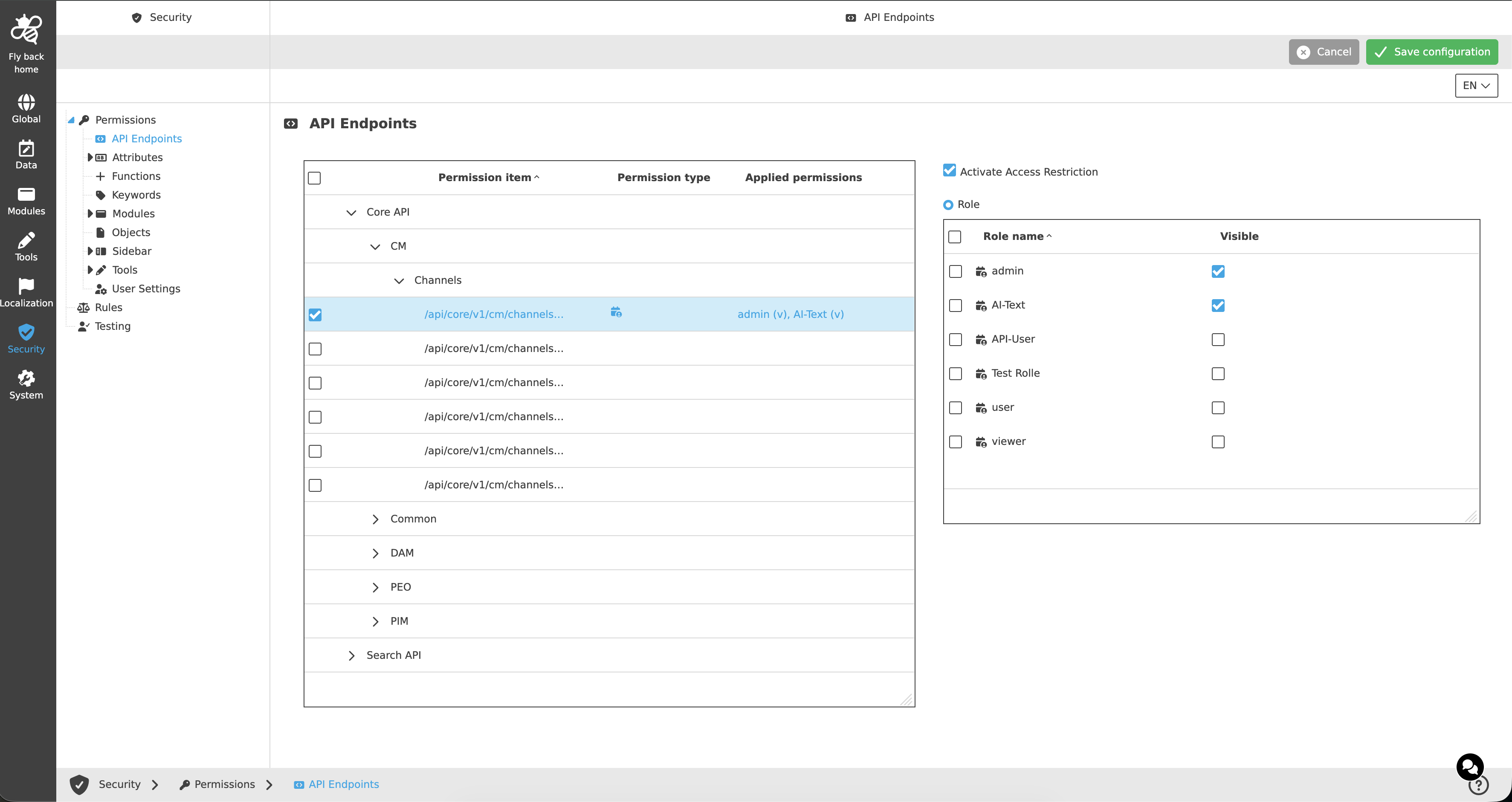
Task: Open the System gear icon
Action: coord(26,378)
